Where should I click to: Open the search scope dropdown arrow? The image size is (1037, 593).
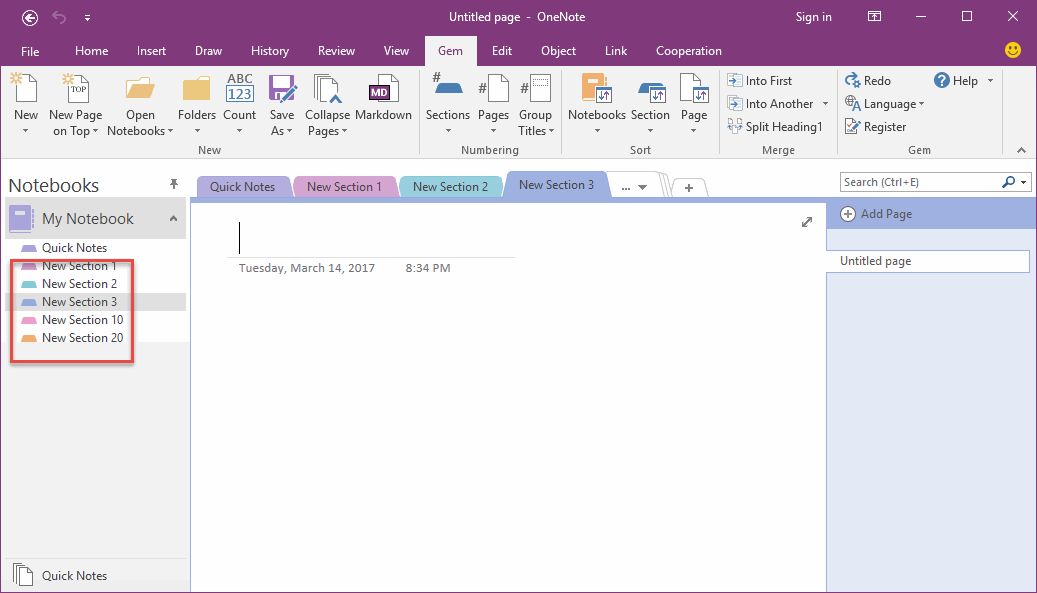(1024, 182)
